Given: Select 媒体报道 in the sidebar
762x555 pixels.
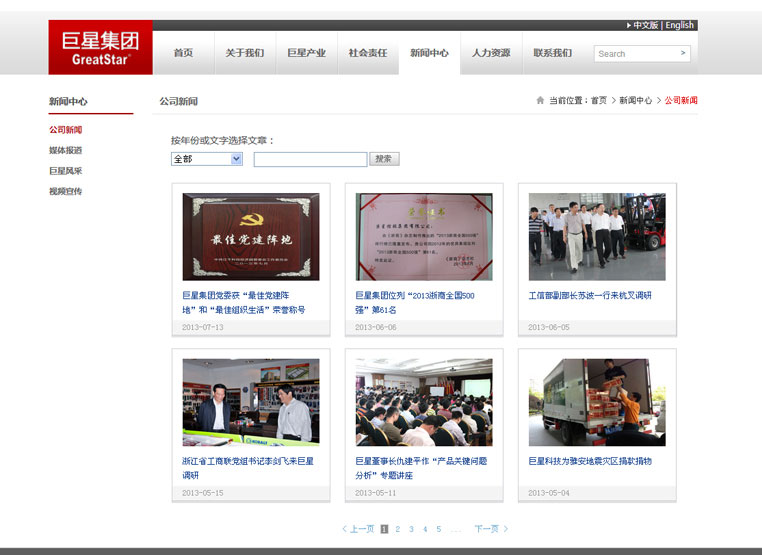Looking at the screenshot, I should [66, 150].
